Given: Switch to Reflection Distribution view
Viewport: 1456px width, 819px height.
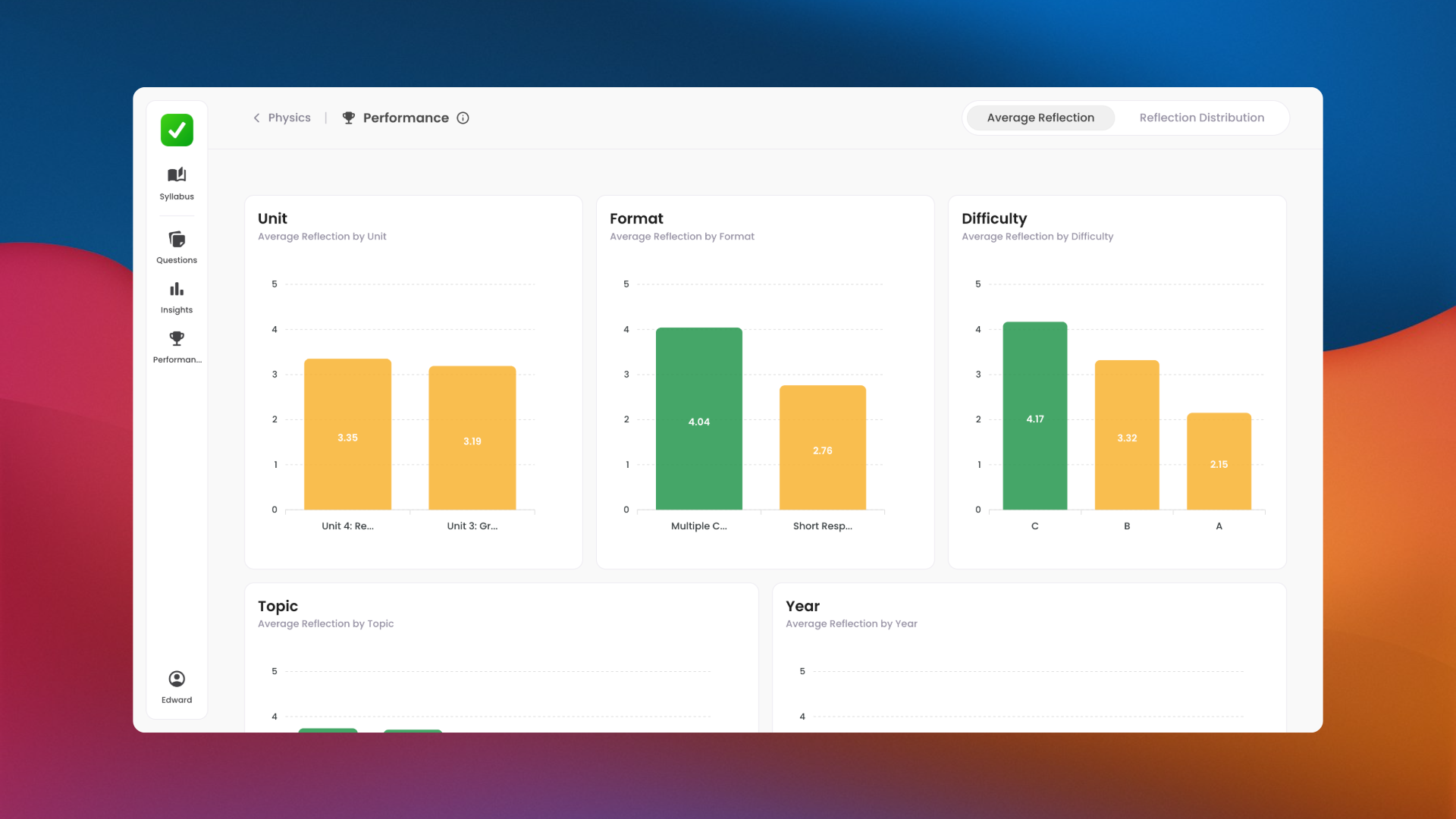Looking at the screenshot, I should [1201, 118].
